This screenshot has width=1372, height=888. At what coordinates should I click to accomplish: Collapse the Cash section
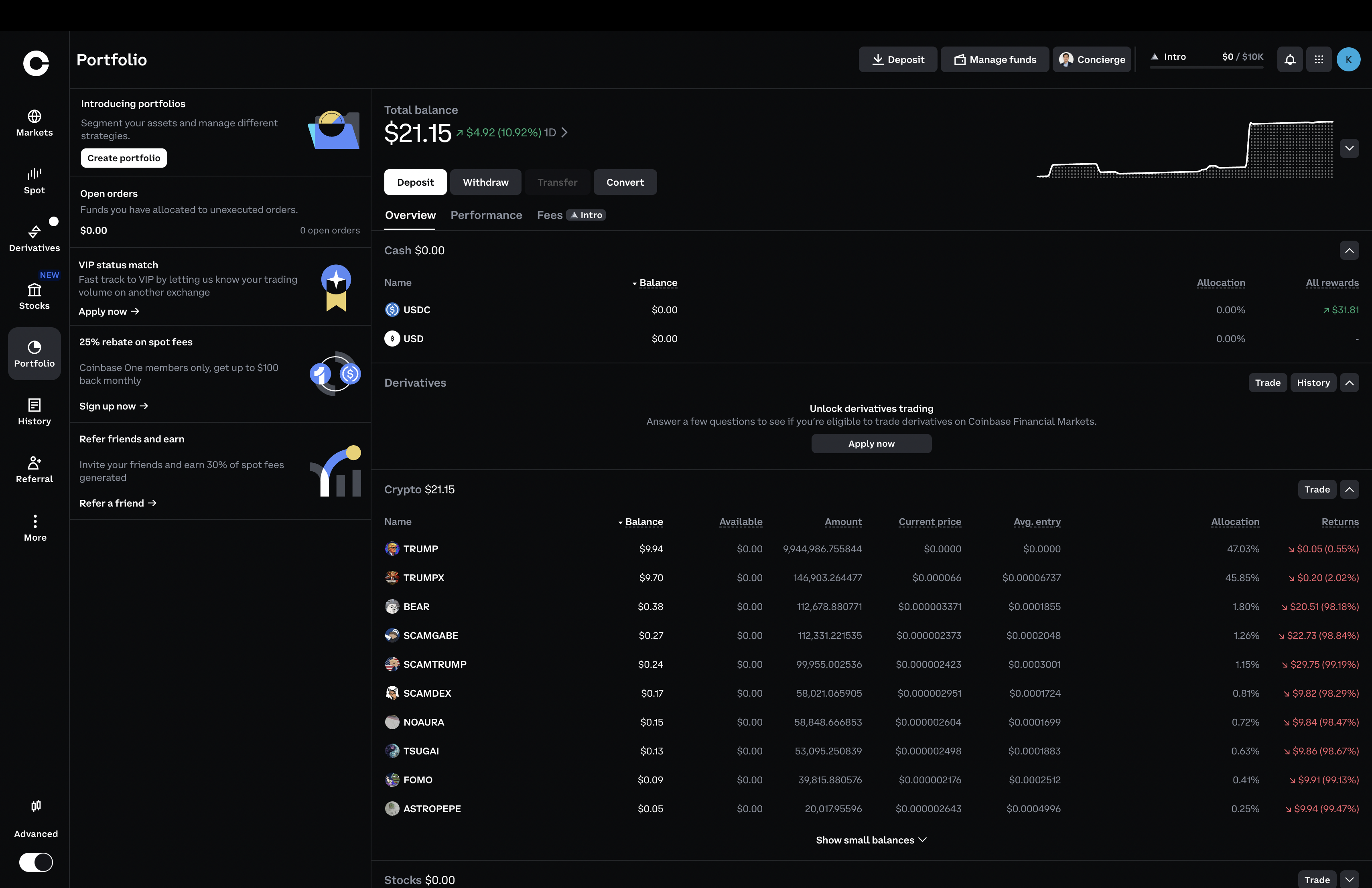tap(1350, 250)
